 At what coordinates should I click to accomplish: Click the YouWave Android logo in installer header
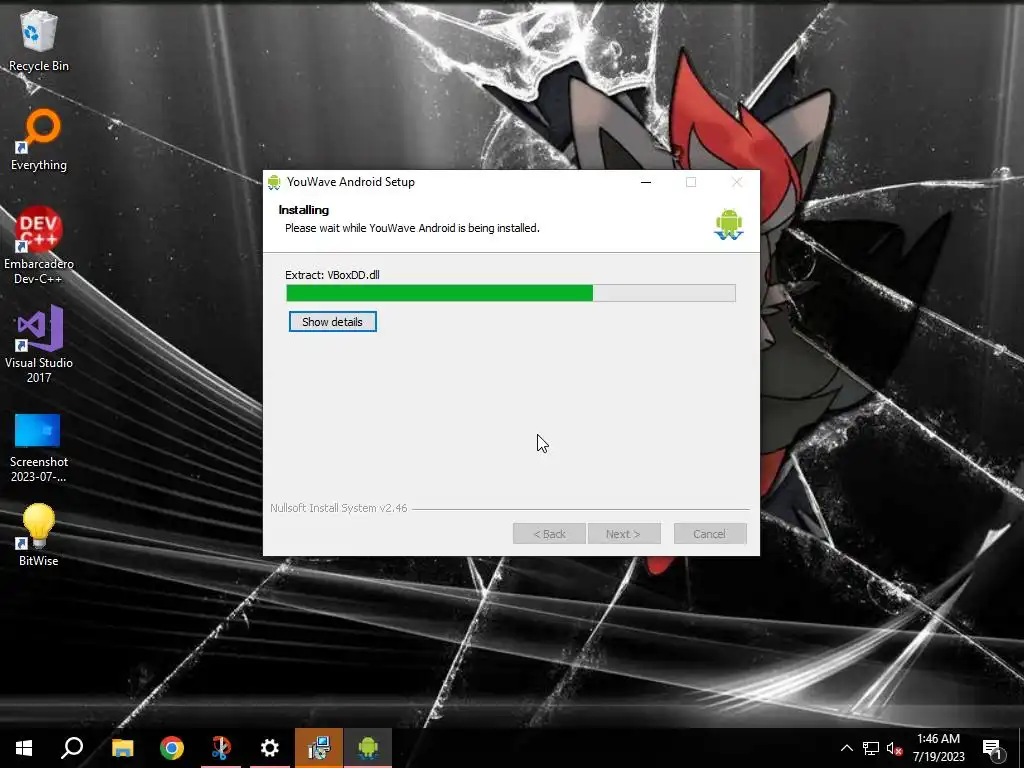pyautogui.click(x=729, y=224)
